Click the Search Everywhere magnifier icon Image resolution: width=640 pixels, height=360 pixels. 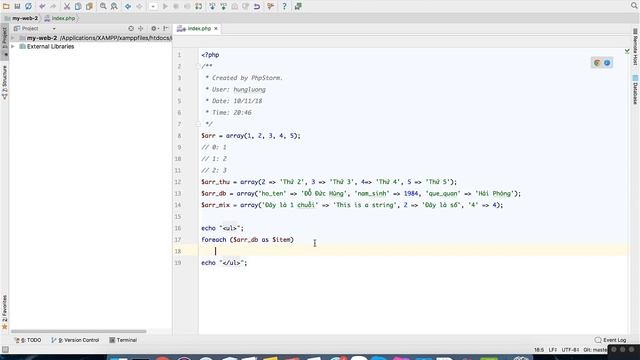pyautogui.click(x=634, y=6)
